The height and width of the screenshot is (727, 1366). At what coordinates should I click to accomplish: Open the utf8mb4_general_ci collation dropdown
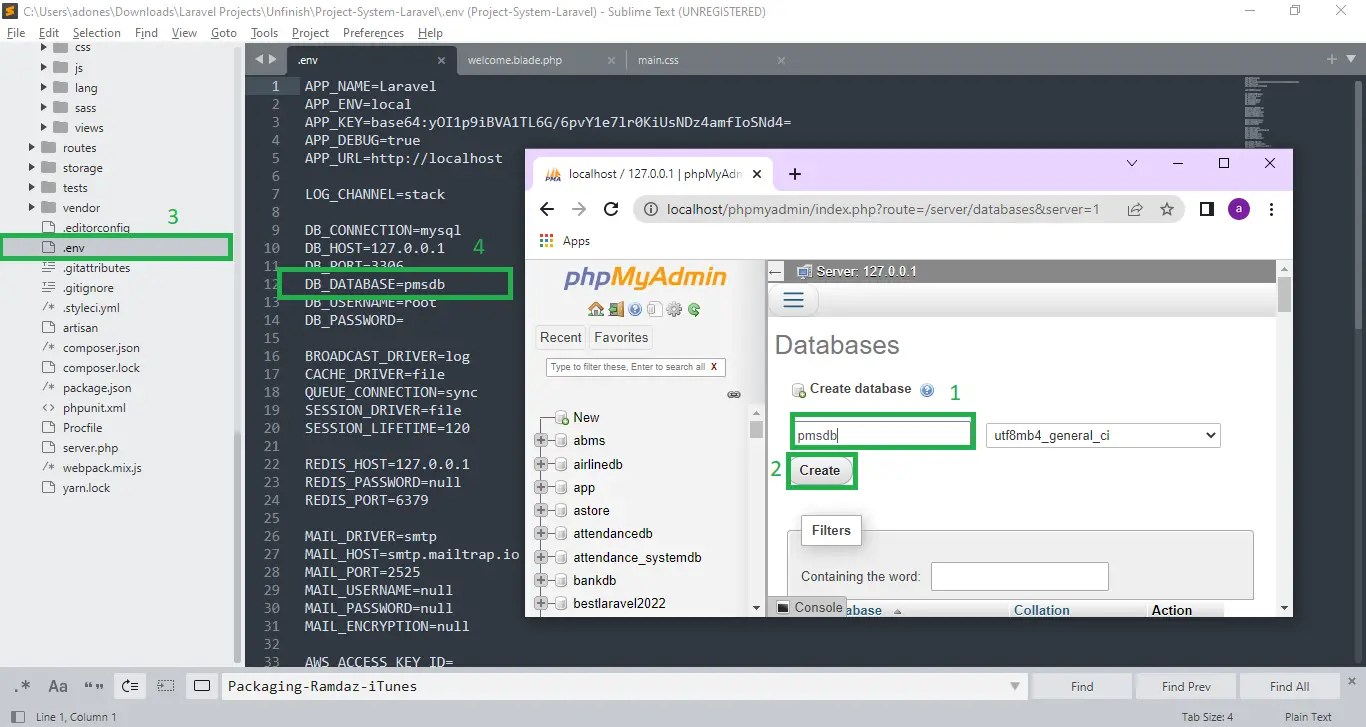tap(1103, 435)
